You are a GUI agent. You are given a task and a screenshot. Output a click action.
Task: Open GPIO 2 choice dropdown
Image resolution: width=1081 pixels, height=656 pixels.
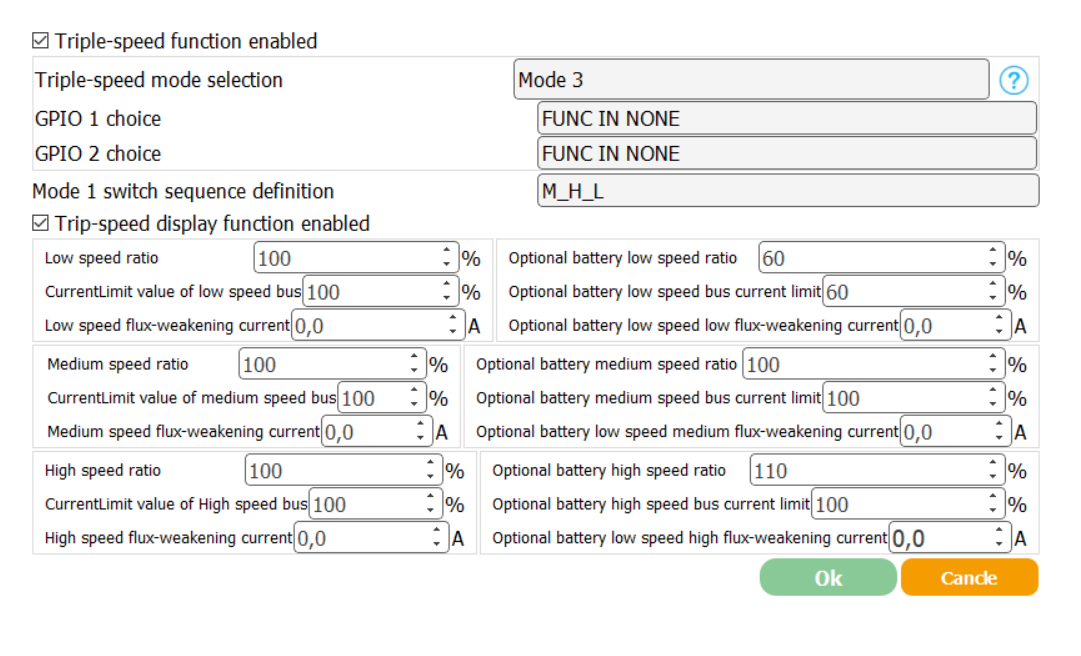786,154
